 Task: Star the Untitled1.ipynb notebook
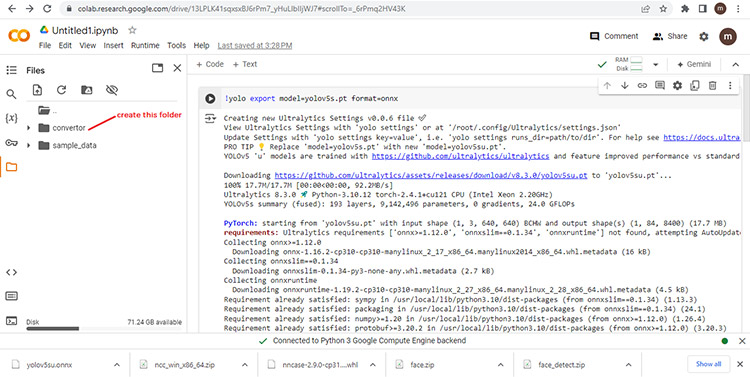(x=132, y=30)
